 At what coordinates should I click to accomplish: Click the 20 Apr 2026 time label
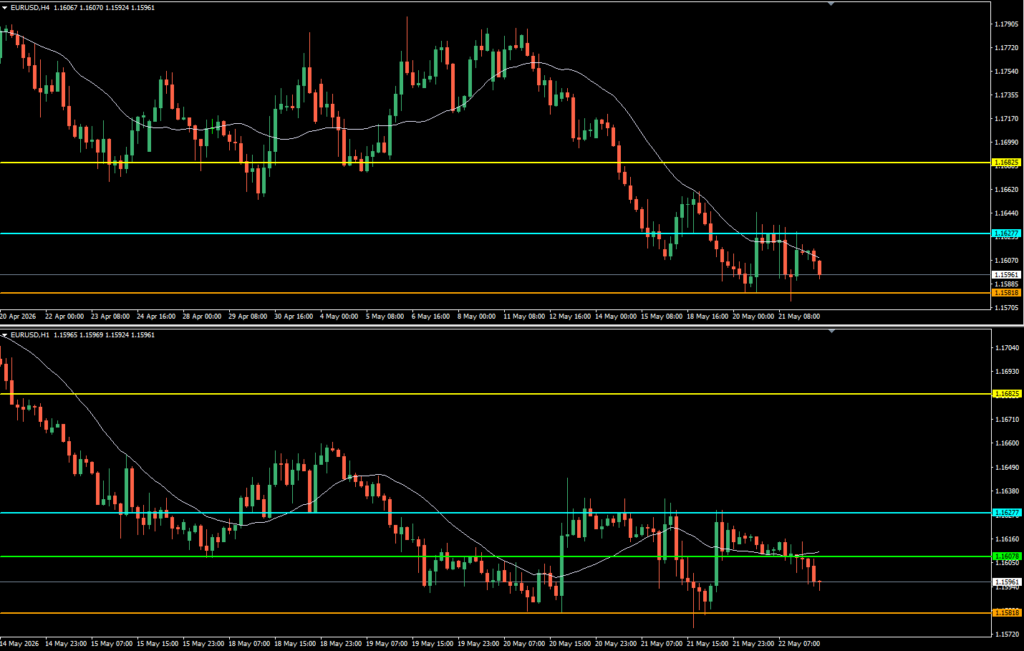point(19,316)
